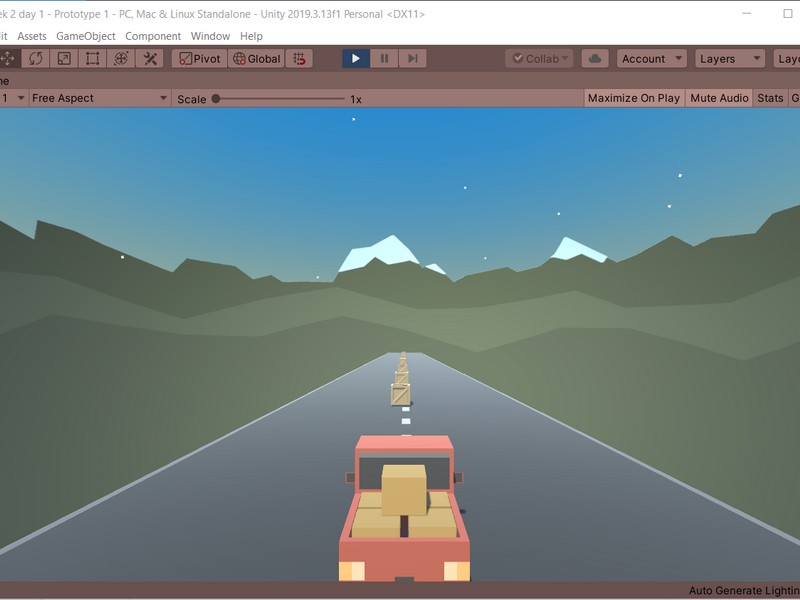800x600 pixels.
Task: Select the Scale tool
Action: pos(62,58)
